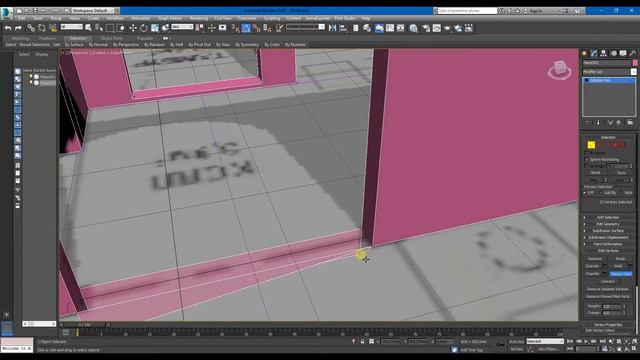Screen dimensions: 640x360
Task: Open the Graph Editors menu
Action: coord(170,18)
